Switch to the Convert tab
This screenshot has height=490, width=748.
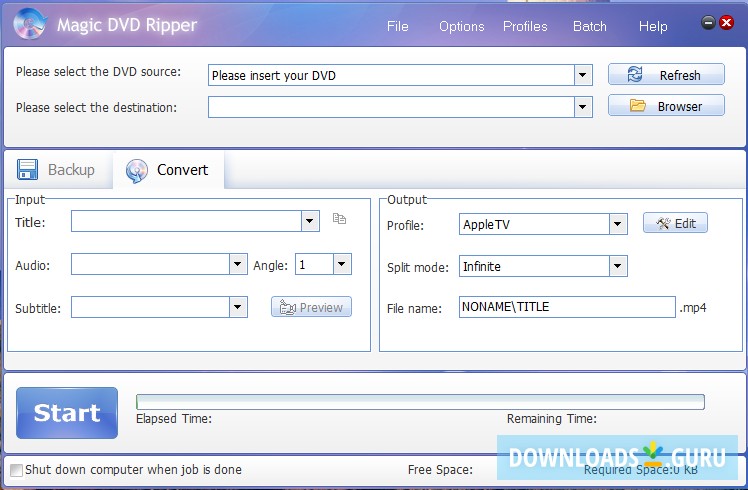(x=168, y=170)
